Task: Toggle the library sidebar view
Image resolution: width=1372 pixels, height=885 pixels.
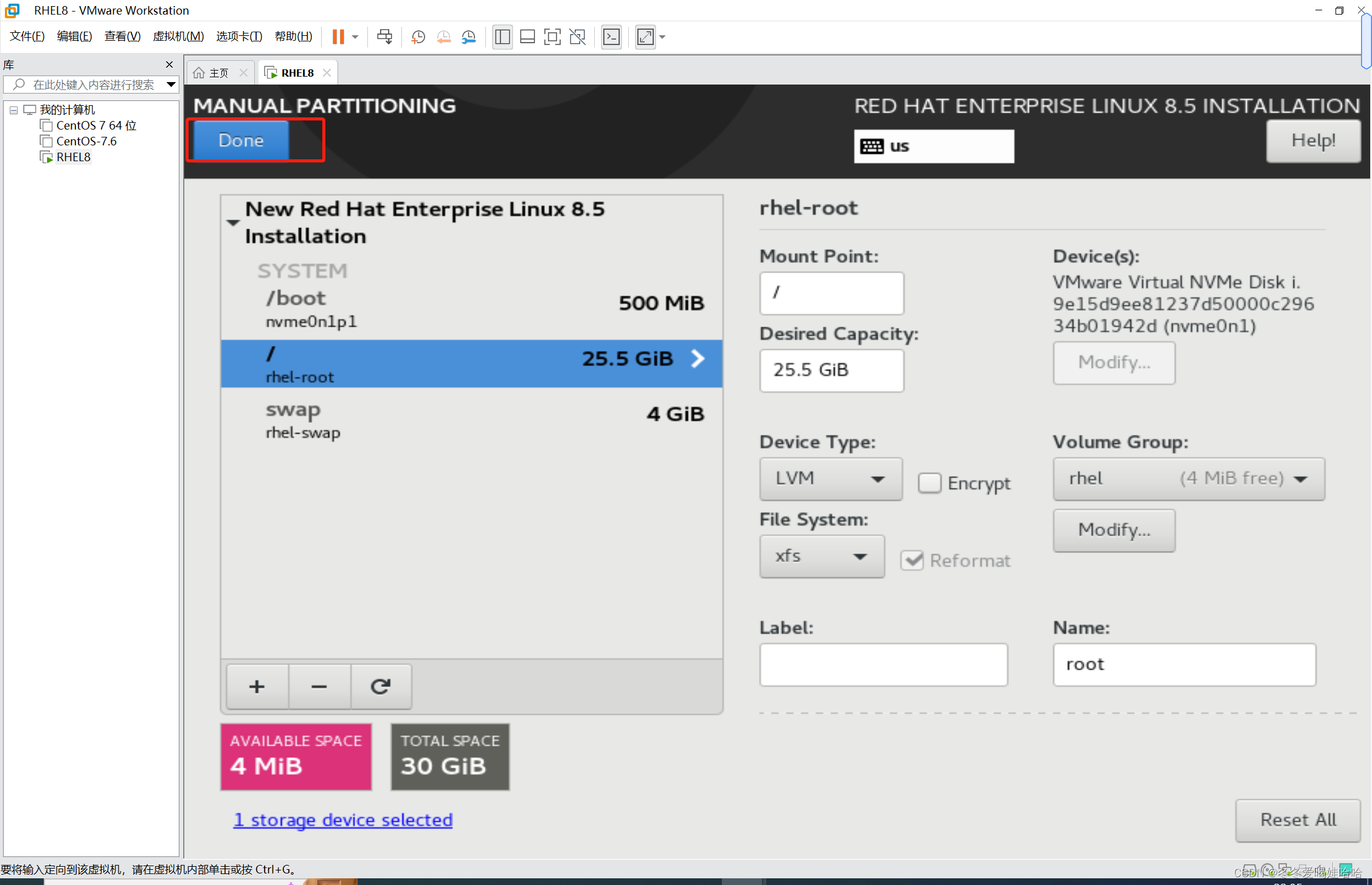Action: [x=502, y=37]
